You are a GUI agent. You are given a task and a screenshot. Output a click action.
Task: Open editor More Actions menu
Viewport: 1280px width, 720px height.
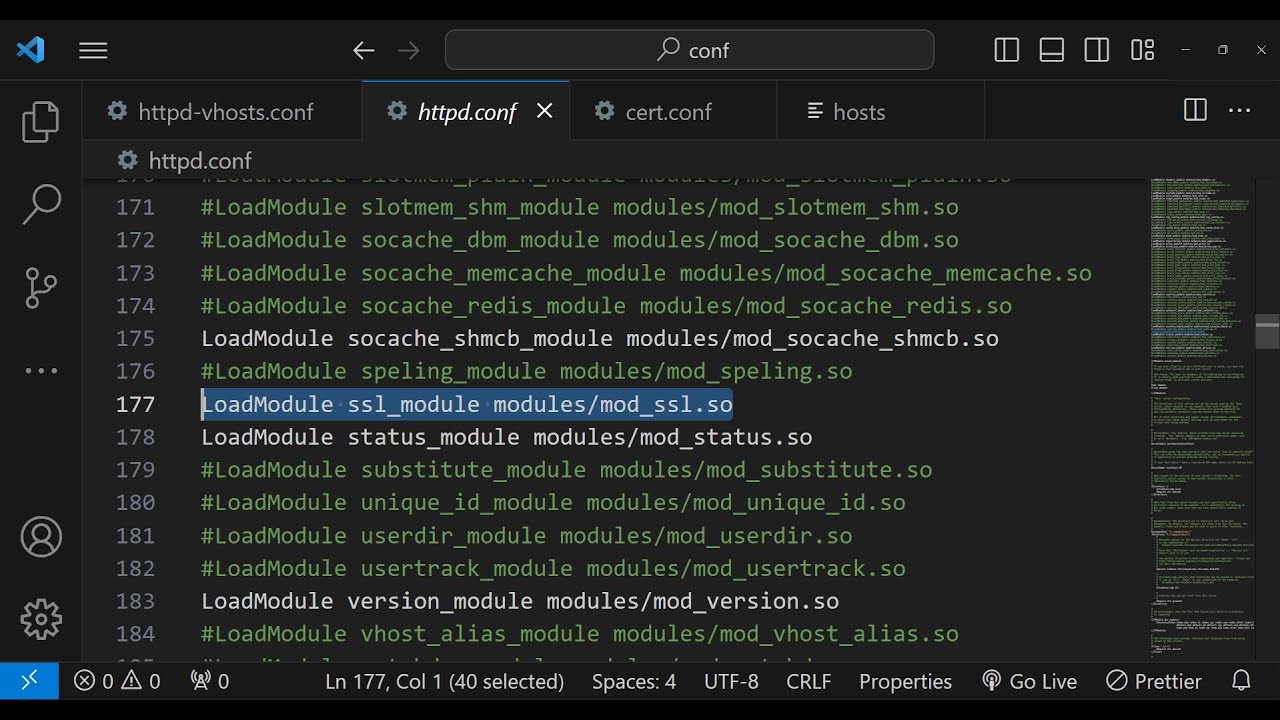point(1240,111)
